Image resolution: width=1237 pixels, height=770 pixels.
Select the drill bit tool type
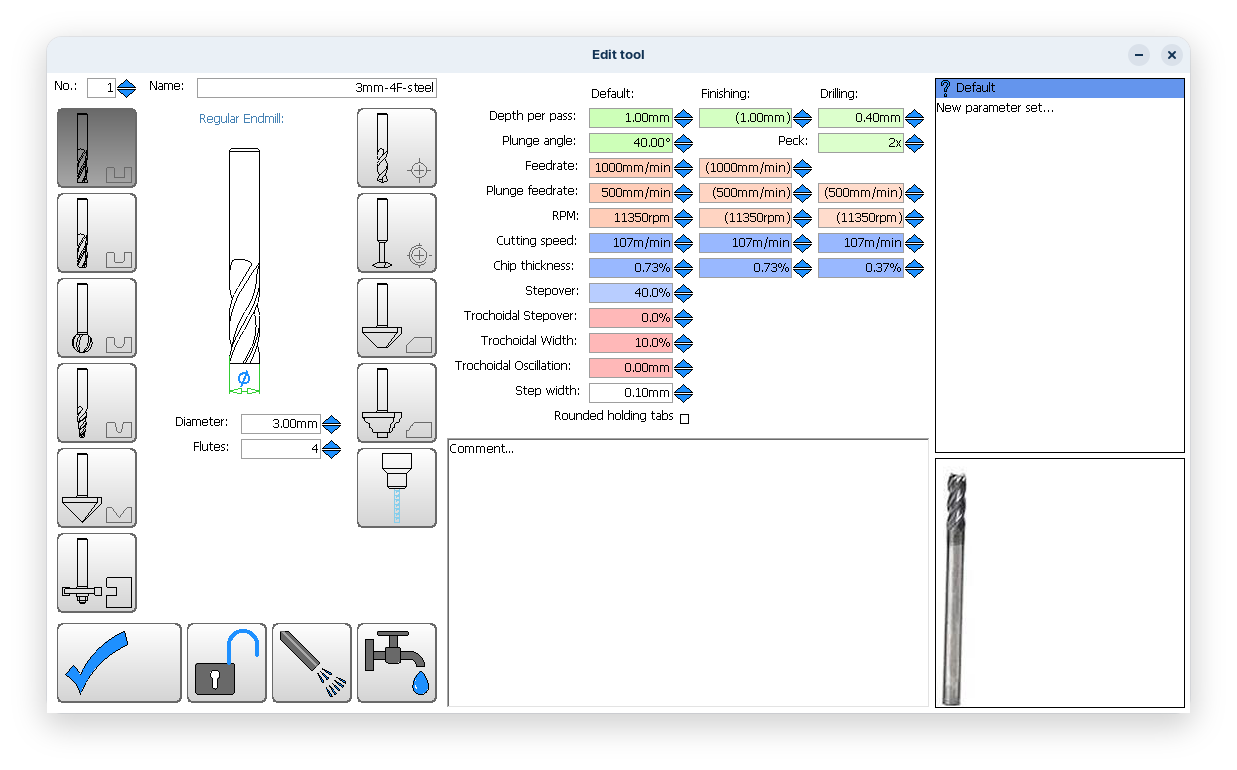396,148
